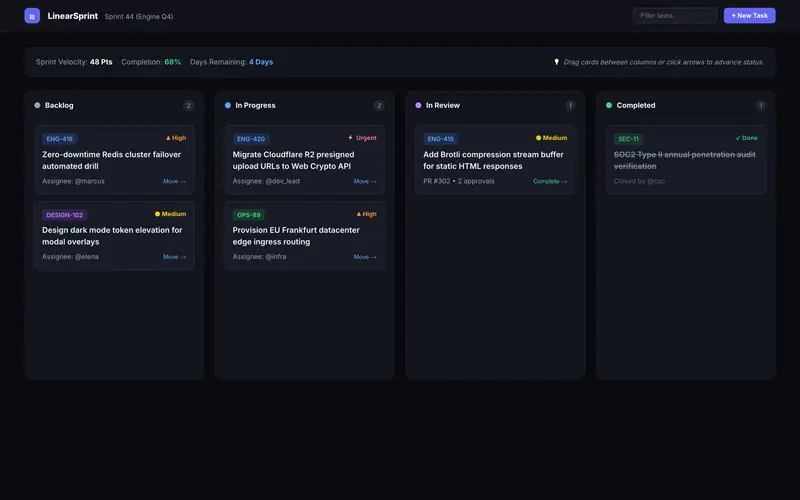
Task: Click the Backlog column status dot
Action: point(37,106)
